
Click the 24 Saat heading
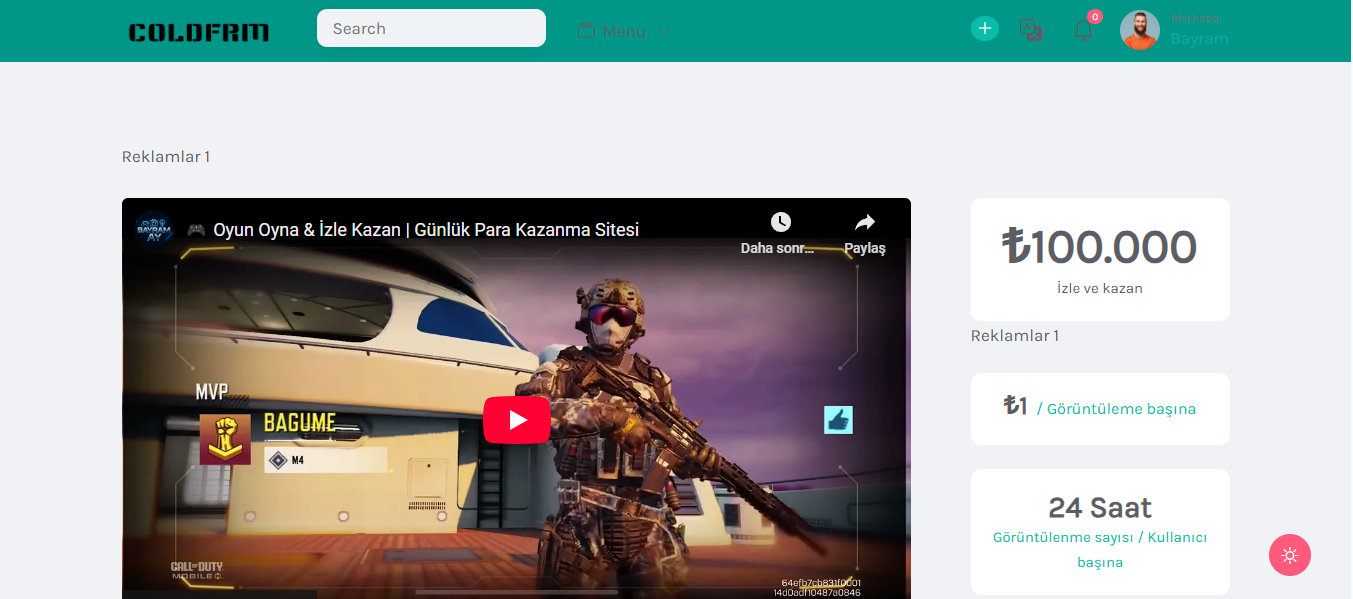[1100, 507]
